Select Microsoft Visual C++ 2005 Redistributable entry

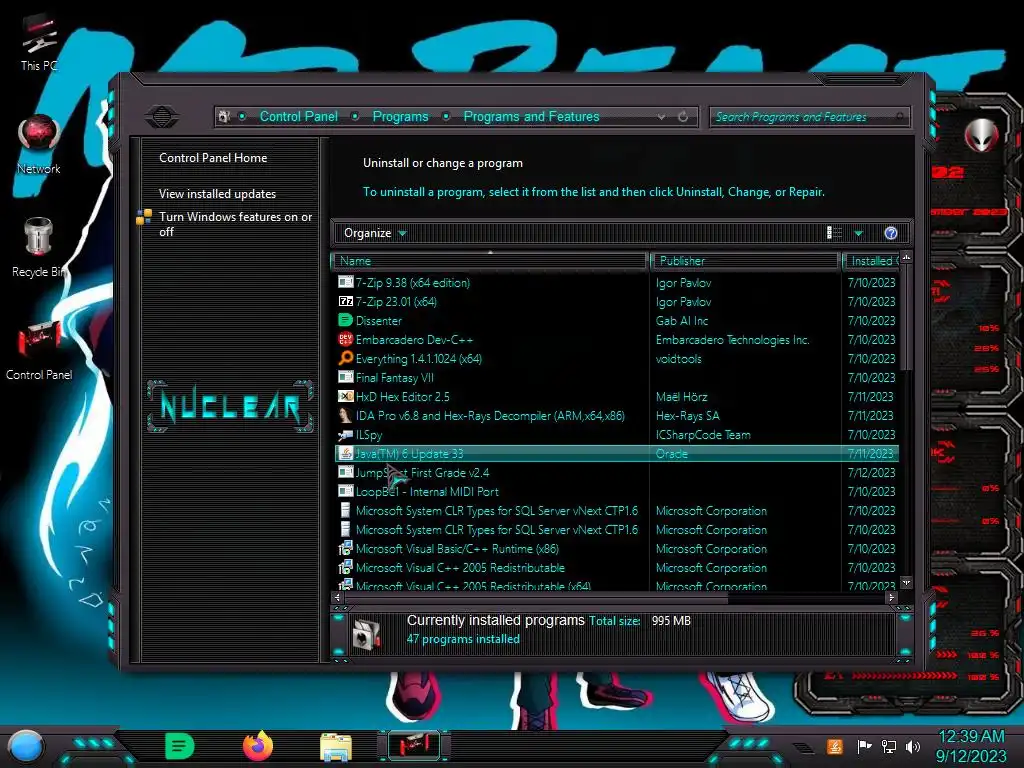[460, 568]
